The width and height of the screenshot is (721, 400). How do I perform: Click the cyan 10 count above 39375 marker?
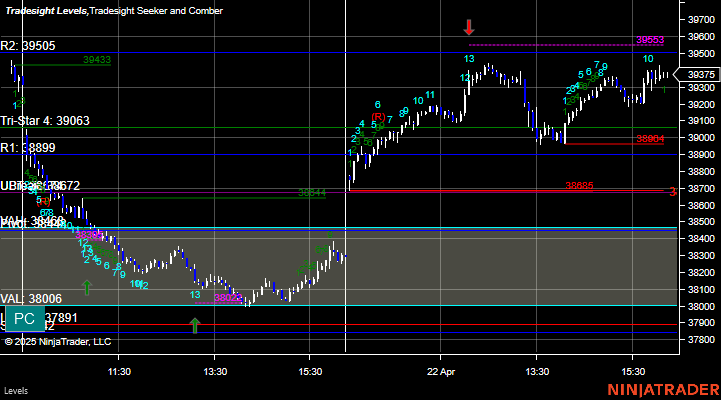[x=648, y=59]
